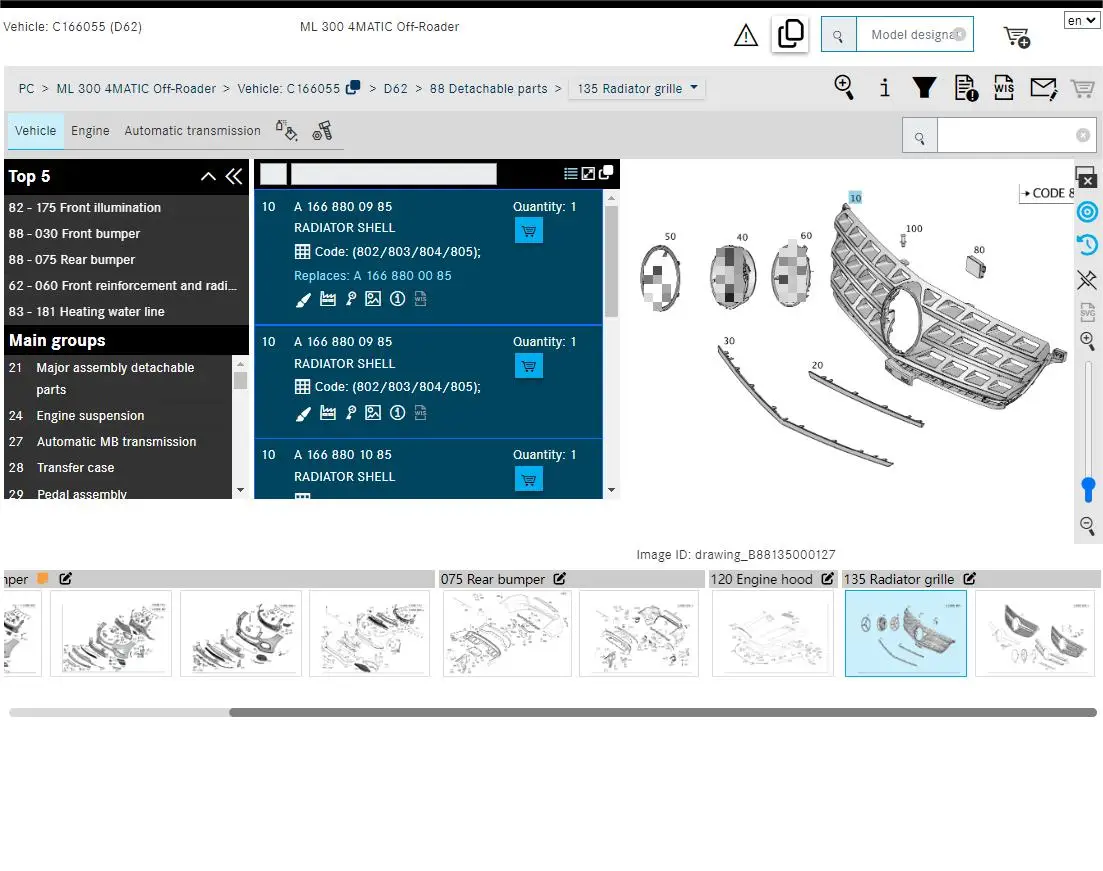The height and width of the screenshot is (871, 1103).
Task: Open the vehicle info 'i' icon
Action: point(884,87)
